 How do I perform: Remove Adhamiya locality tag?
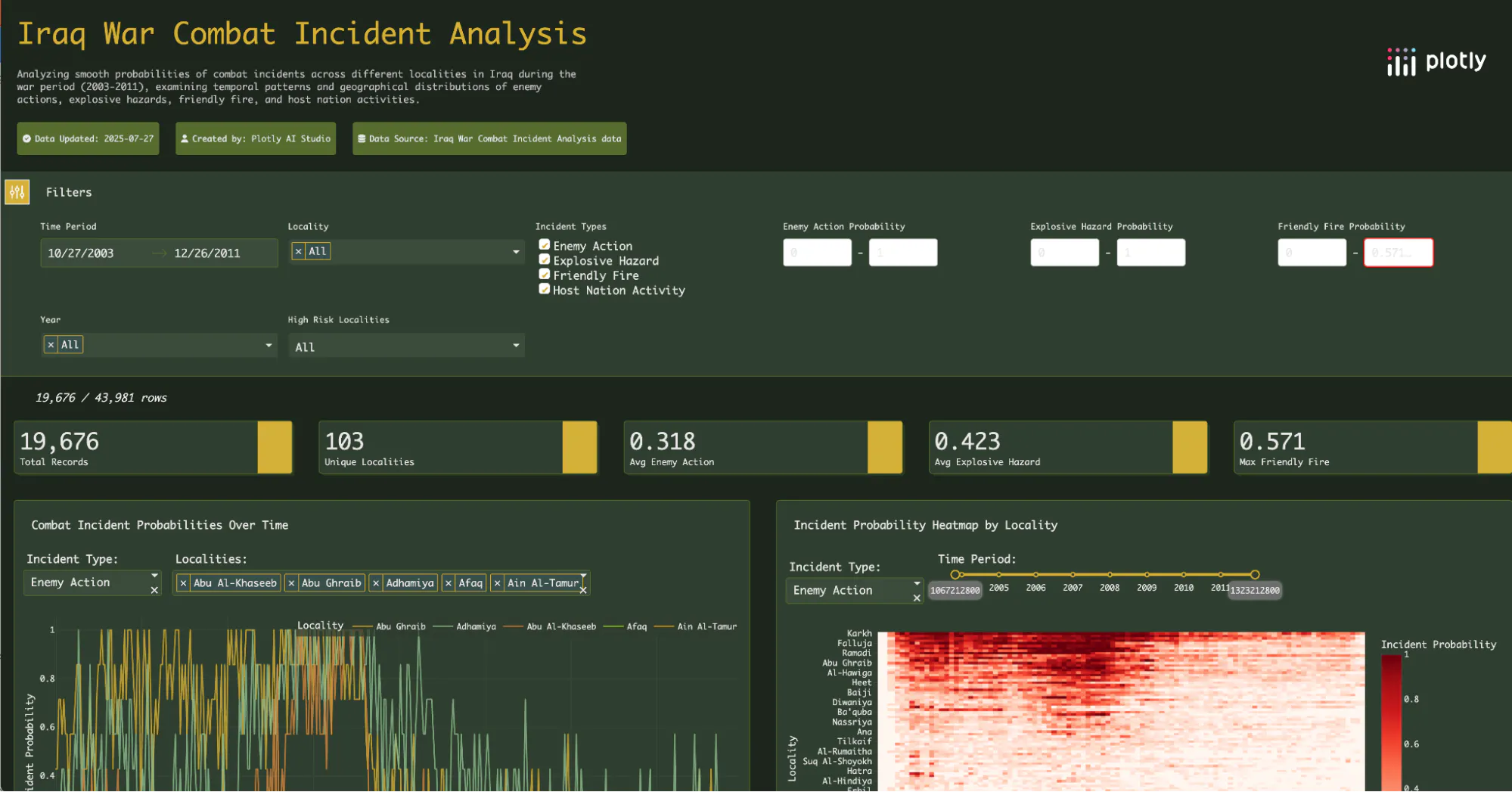coord(376,583)
